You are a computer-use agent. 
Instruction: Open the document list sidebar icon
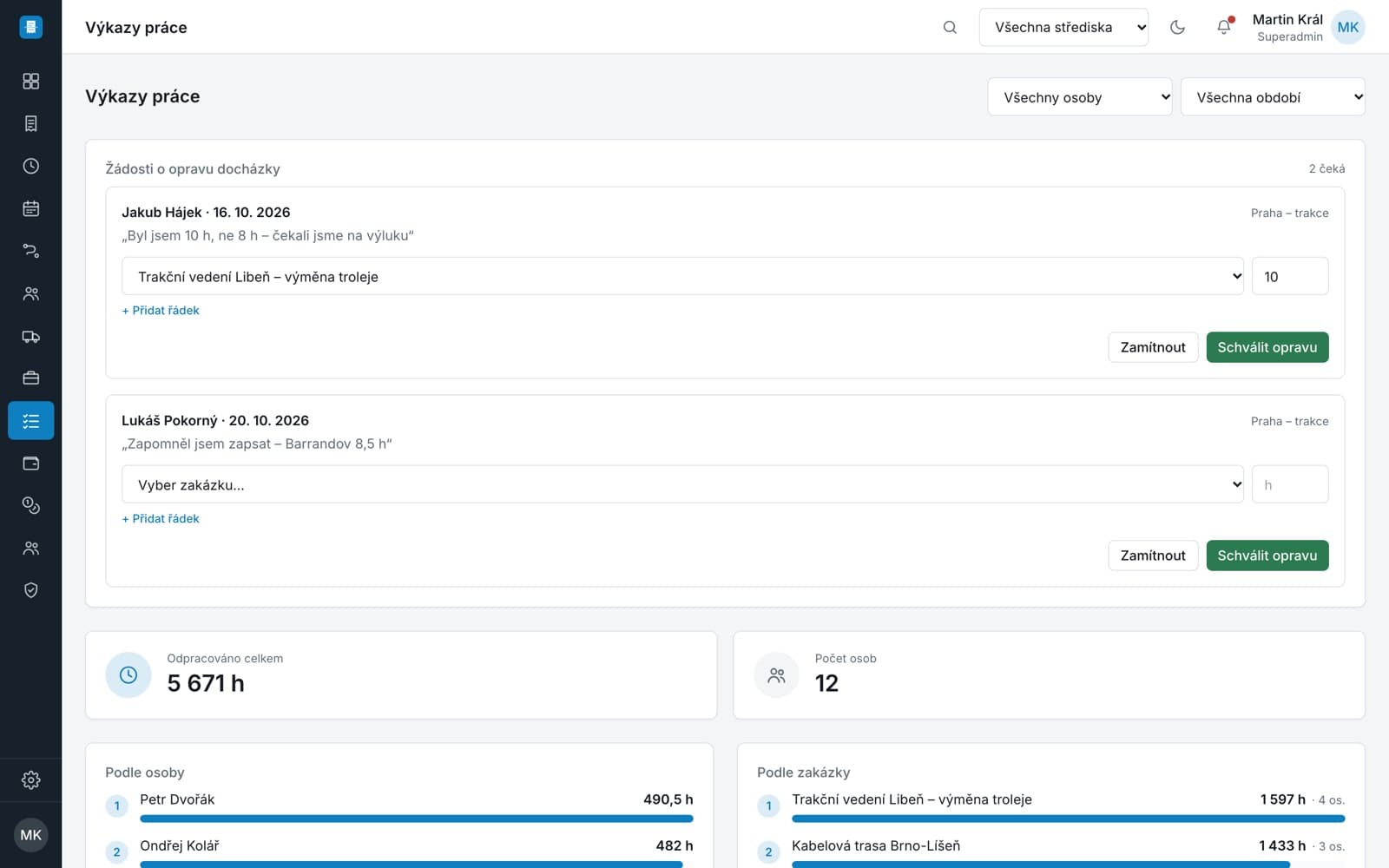point(30,123)
